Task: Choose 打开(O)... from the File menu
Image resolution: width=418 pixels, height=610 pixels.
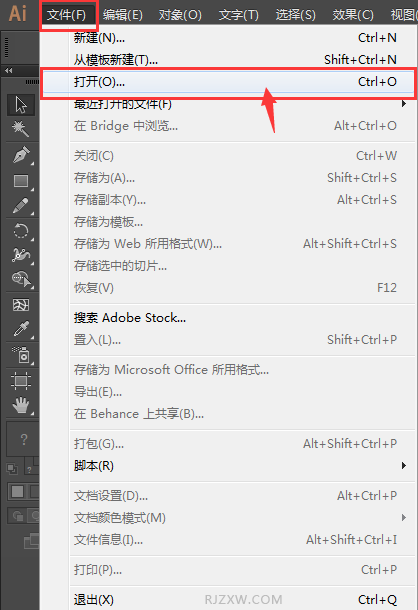Action: [x=228, y=82]
